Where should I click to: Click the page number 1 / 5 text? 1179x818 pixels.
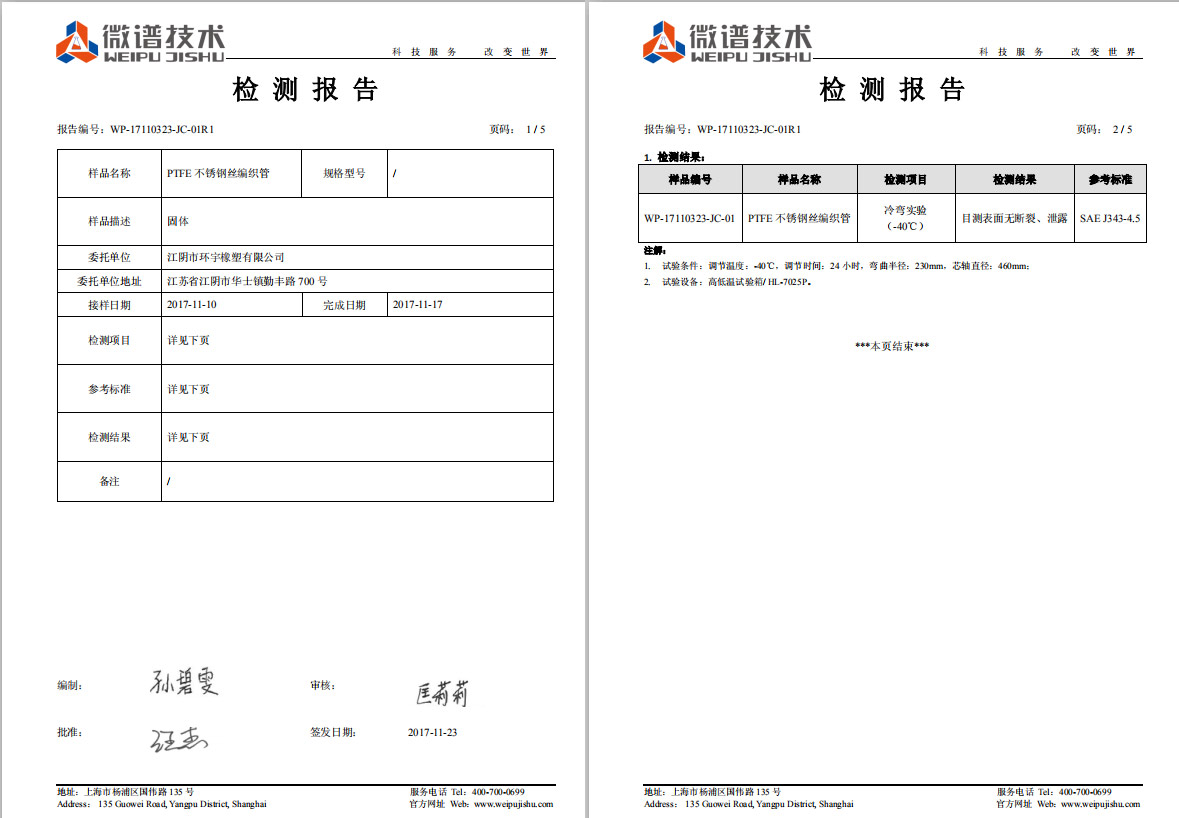tap(535, 129)
